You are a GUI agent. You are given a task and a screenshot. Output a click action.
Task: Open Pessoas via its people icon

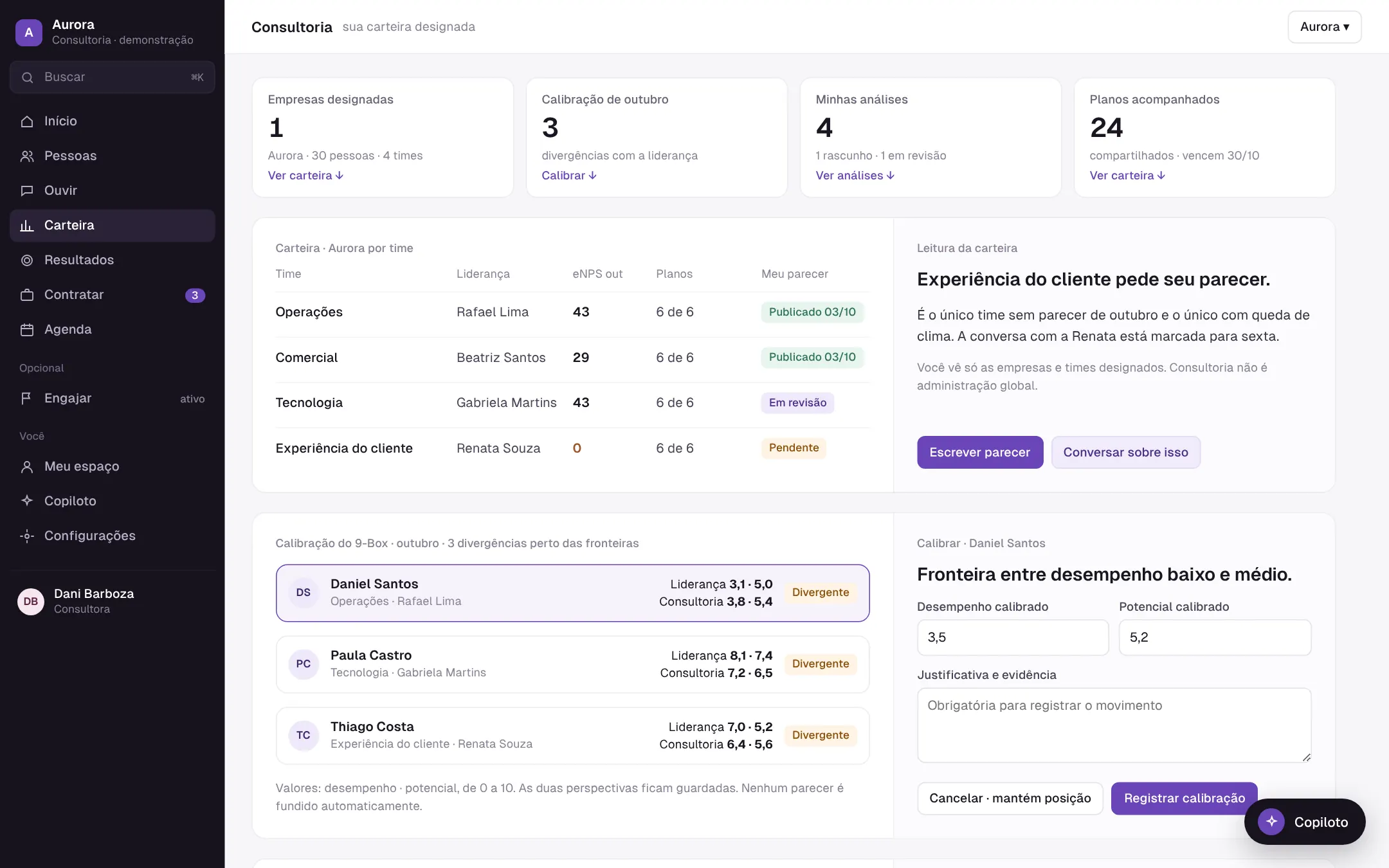click(27, 156)
